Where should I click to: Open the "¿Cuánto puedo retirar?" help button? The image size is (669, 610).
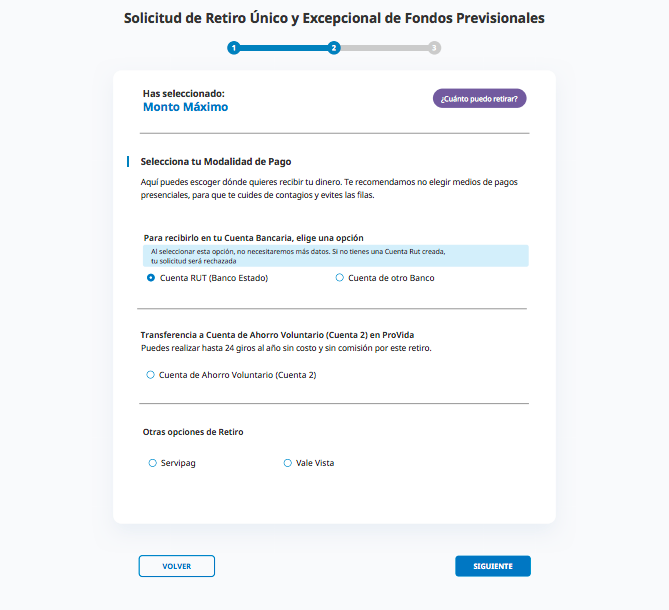point(479,98)
